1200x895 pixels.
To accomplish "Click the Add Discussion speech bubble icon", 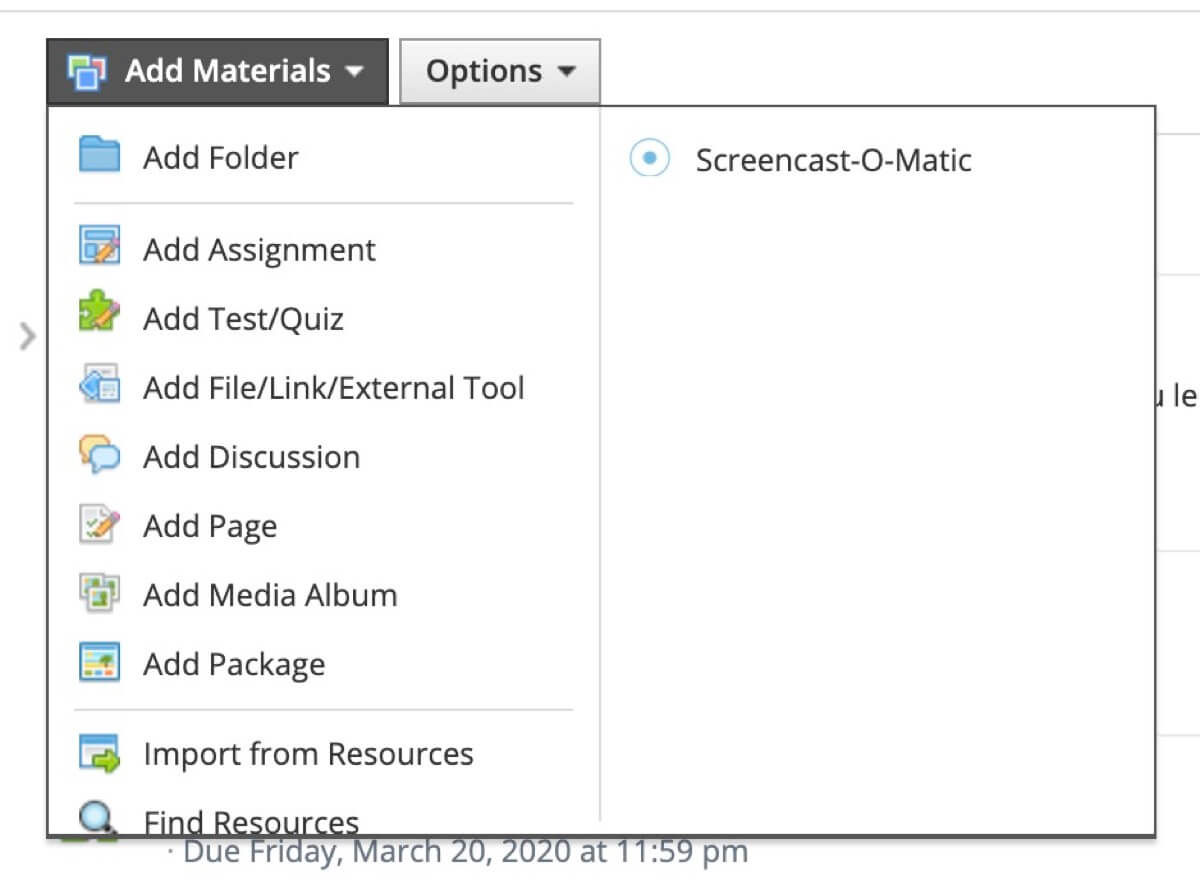I will coord(99,455).
